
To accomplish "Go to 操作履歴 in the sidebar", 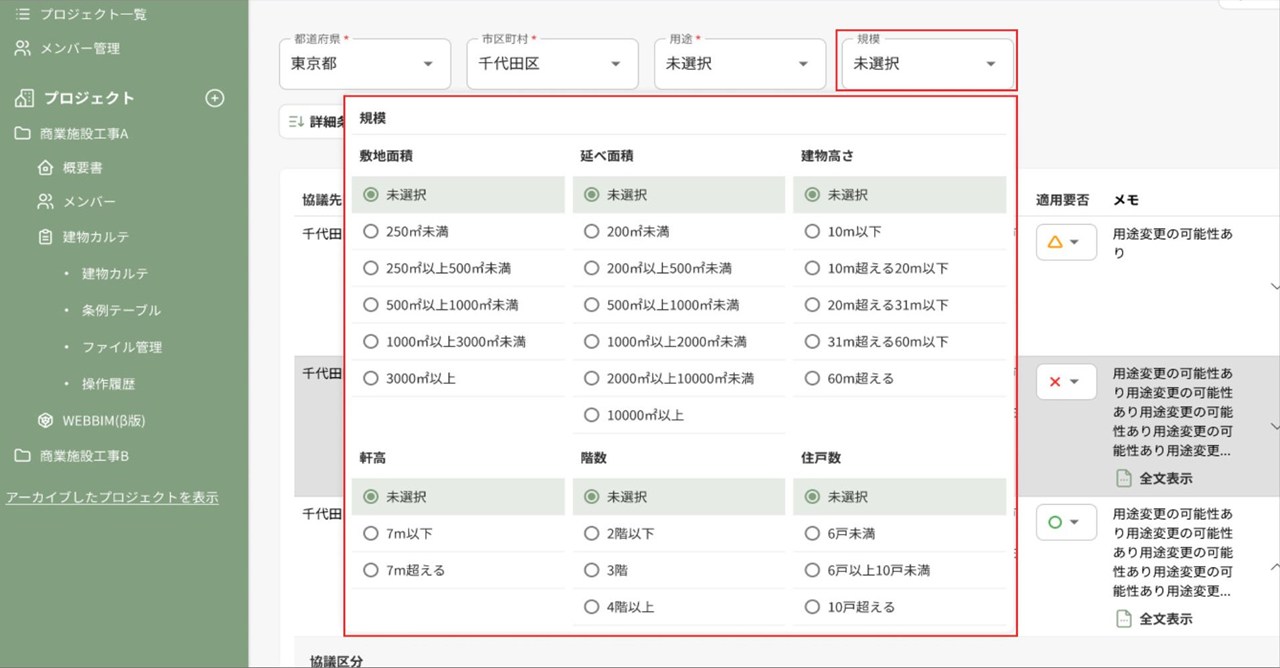I will click(x=108, y=384).
